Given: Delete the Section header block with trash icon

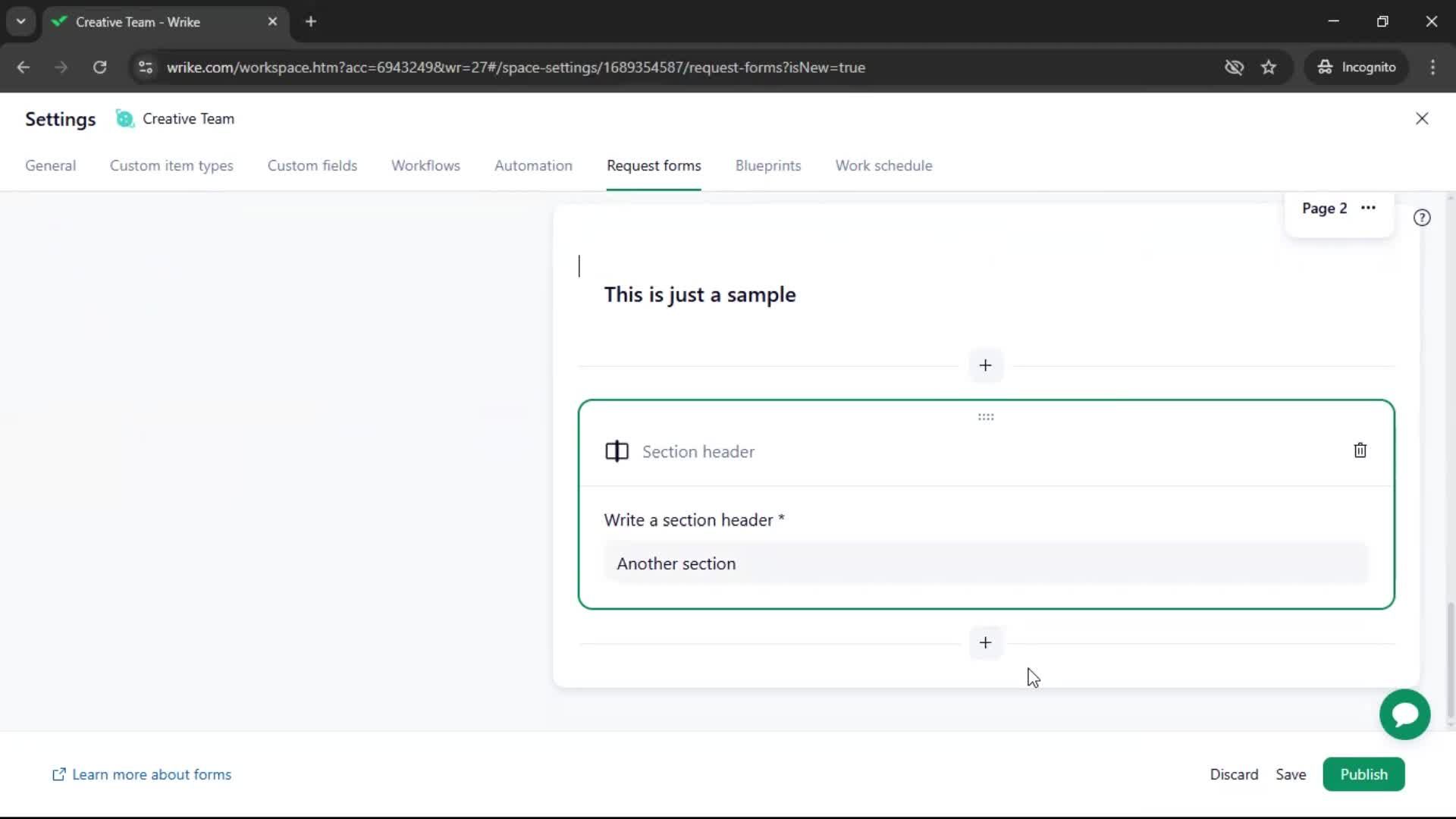Looking at the screenshot, I should tap(1360, 450).
